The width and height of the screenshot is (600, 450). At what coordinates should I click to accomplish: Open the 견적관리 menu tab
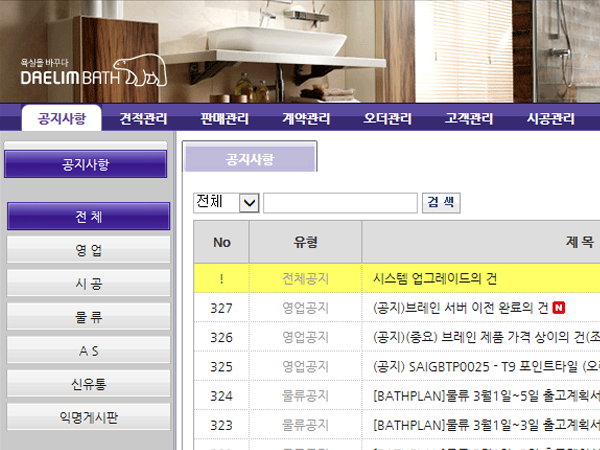click(x=143, y=118)
